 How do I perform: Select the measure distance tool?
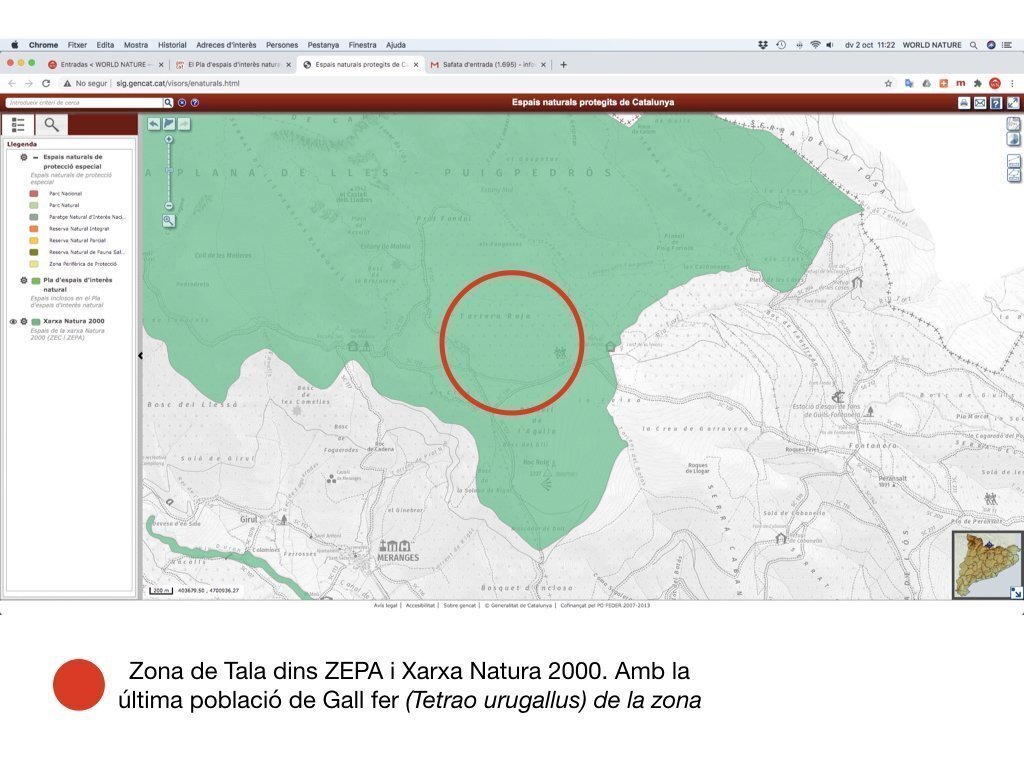tap(1014, 161)
